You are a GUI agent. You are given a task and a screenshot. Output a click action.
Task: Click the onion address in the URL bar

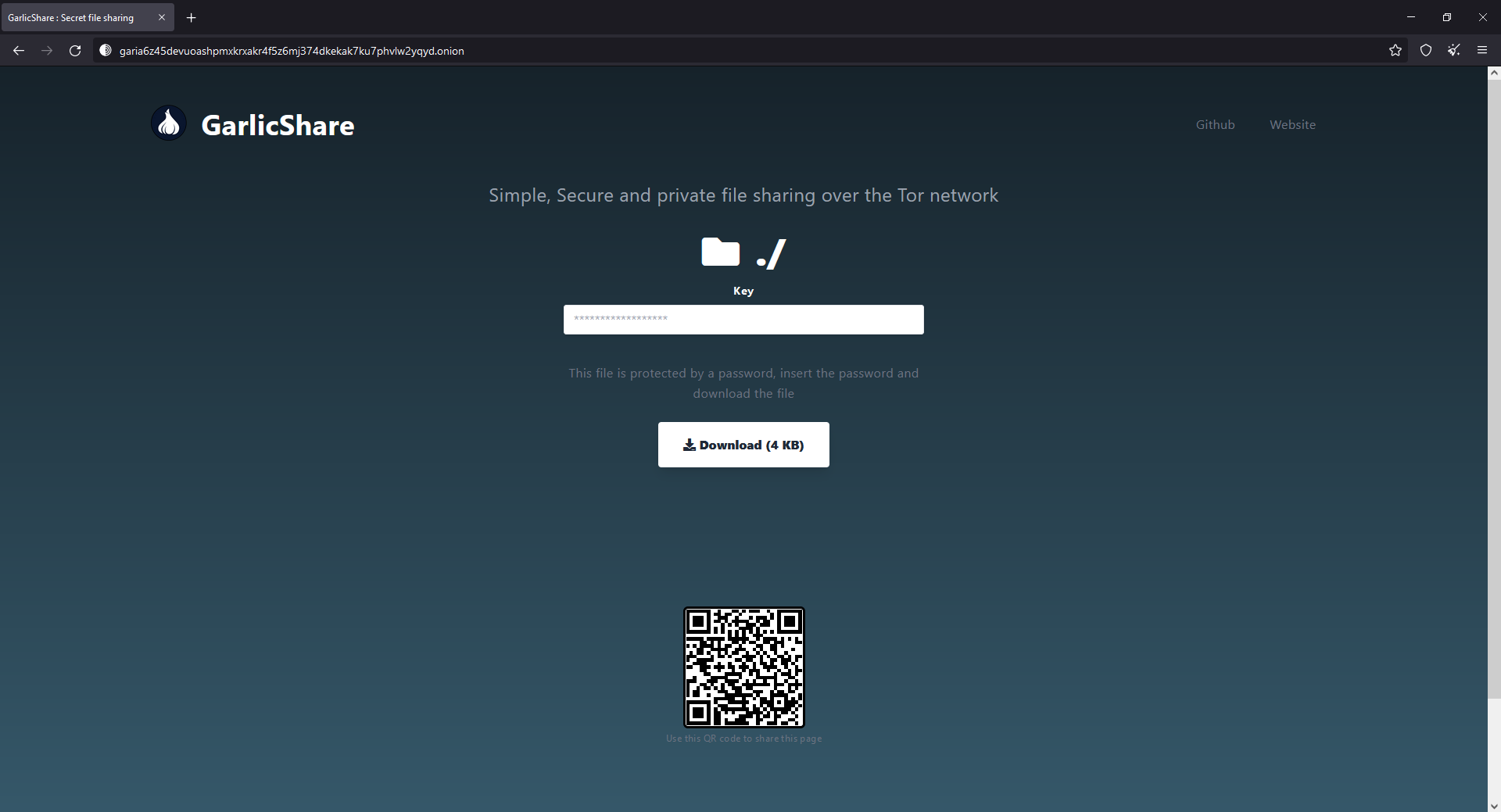pos(292,51)
